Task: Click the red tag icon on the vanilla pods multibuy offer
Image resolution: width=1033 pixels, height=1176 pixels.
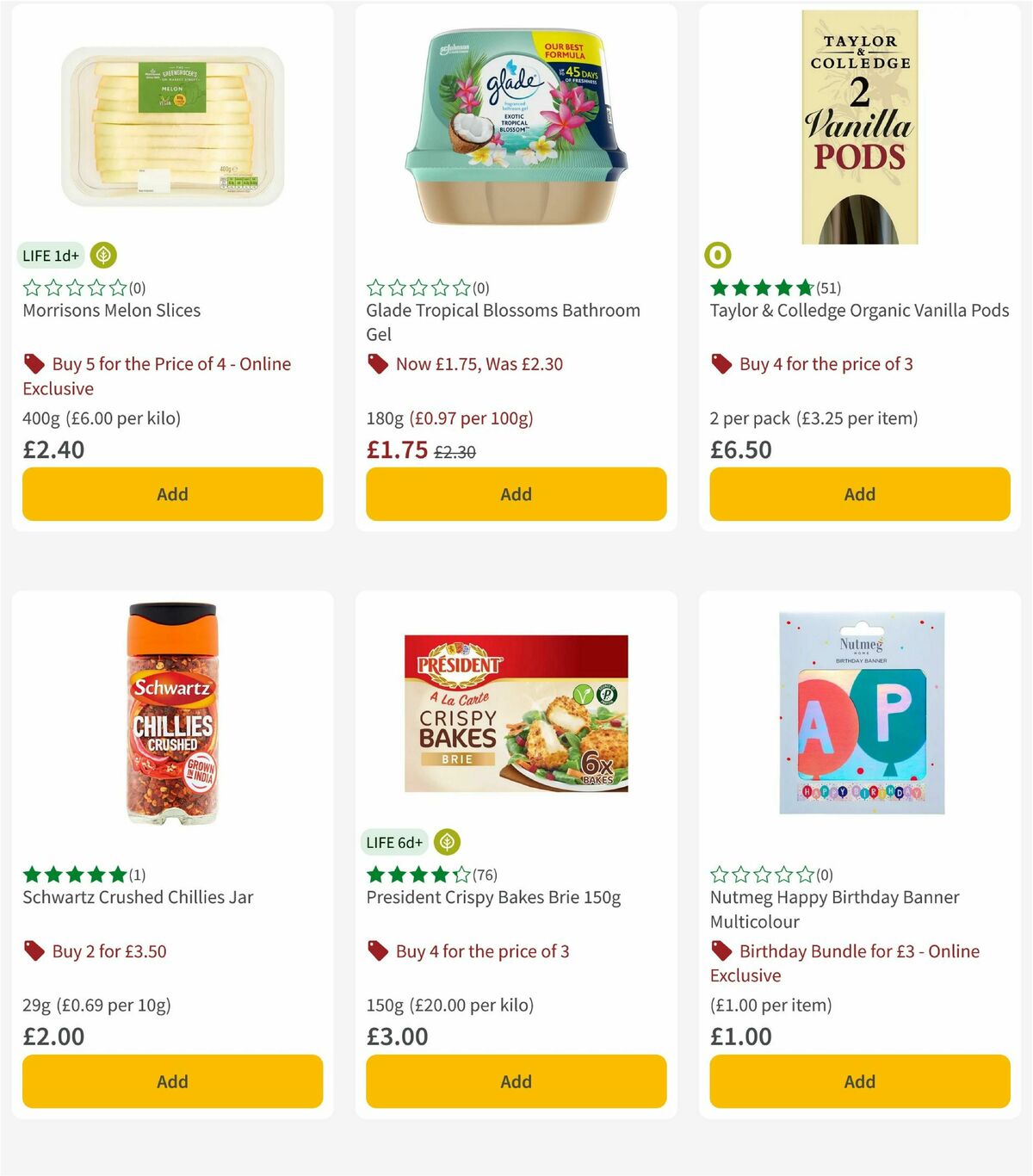Action: point(721,364)
